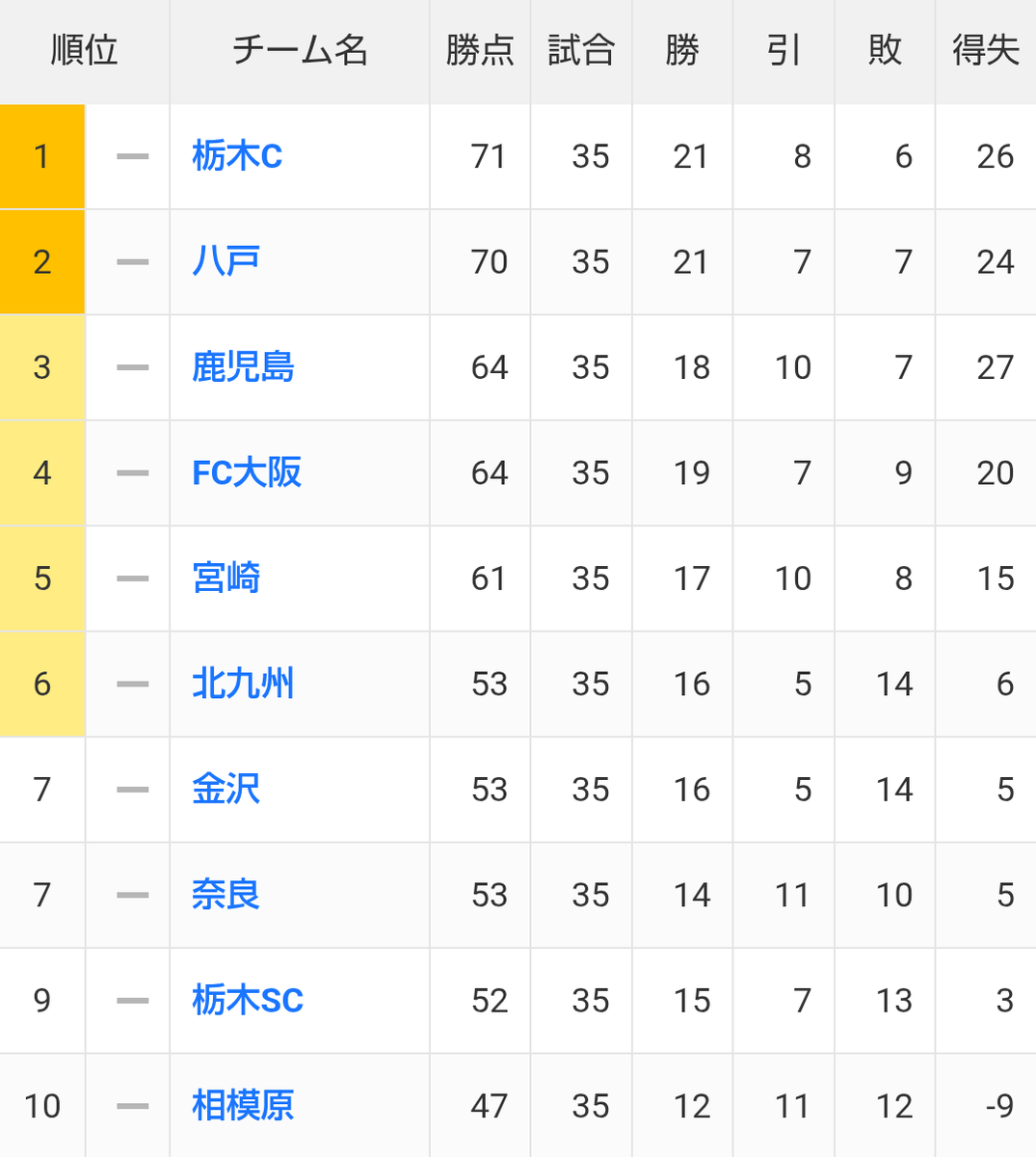
Task: Open the 栃木C team link
Action: click(x=237, y=156)
